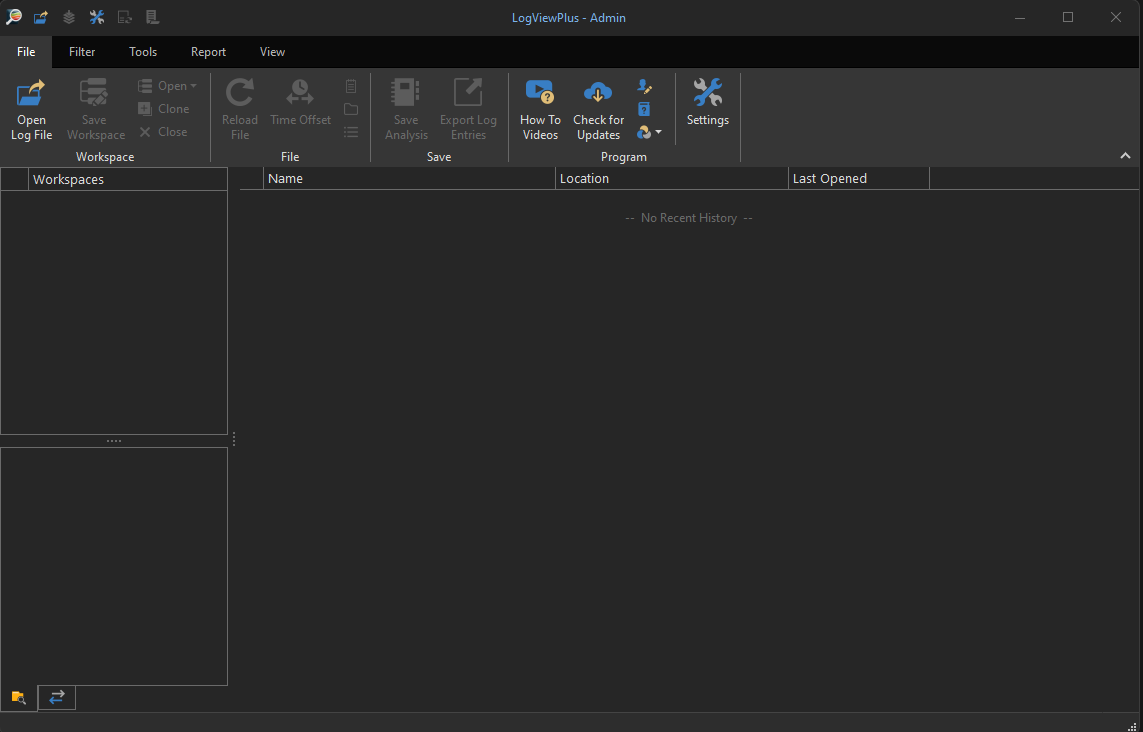This screenshot has width=1143, height=732.
Task: Click the Time Offset button
Action: [x=300, y=104]
